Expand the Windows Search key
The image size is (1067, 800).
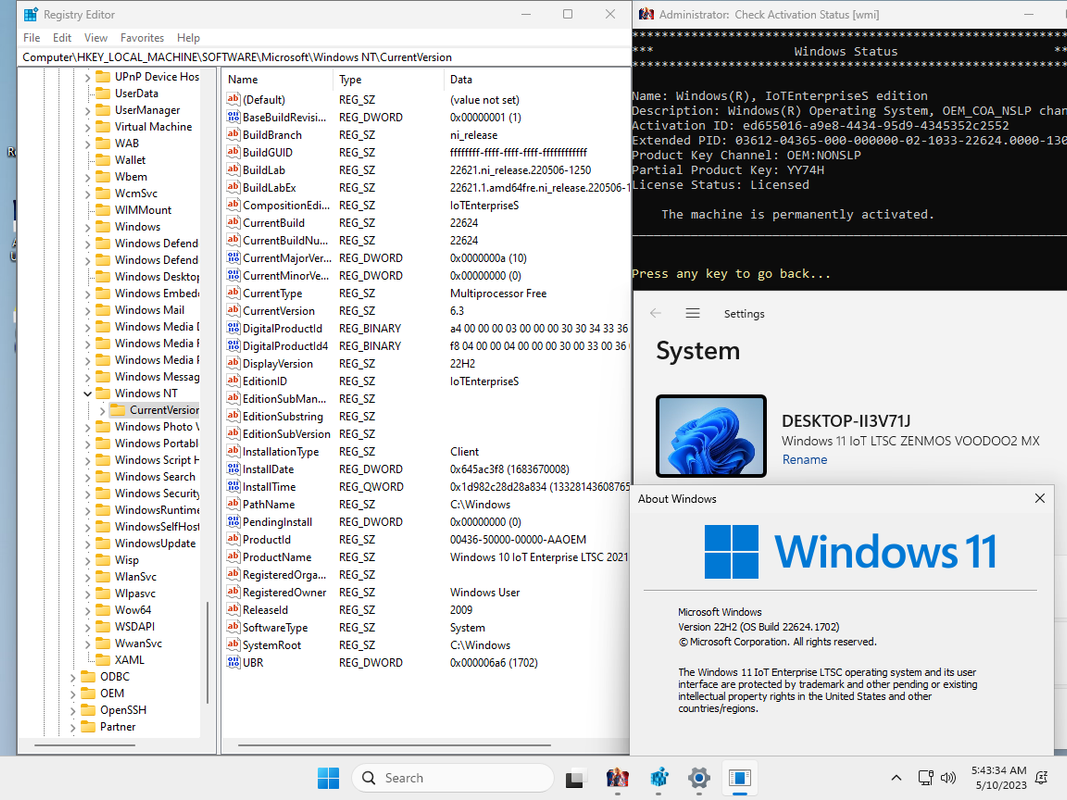point(87,477)
